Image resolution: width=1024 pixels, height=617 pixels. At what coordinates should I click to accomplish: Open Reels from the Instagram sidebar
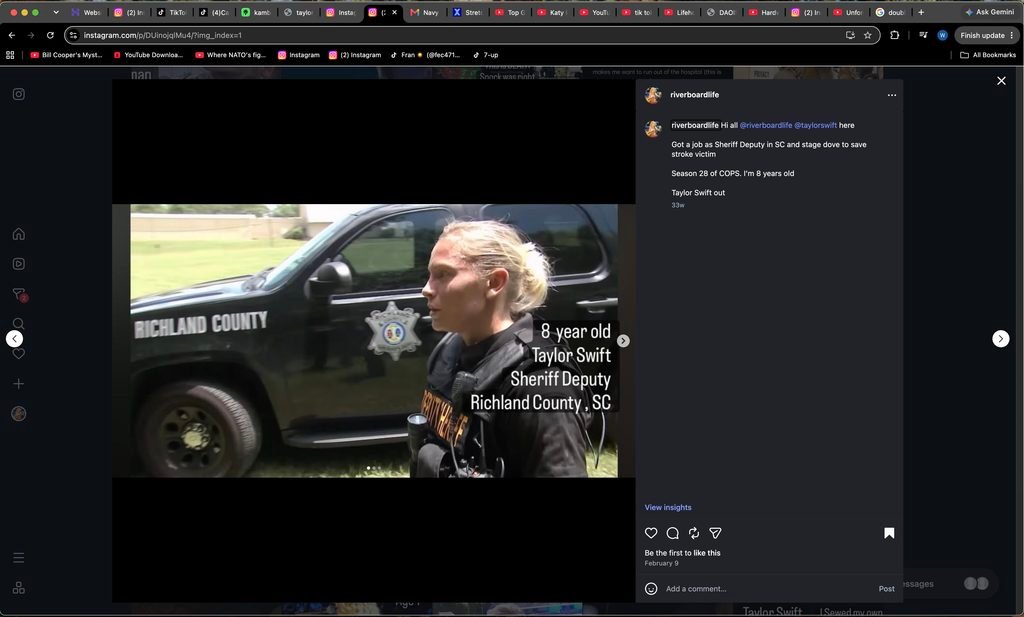[19, 264]
